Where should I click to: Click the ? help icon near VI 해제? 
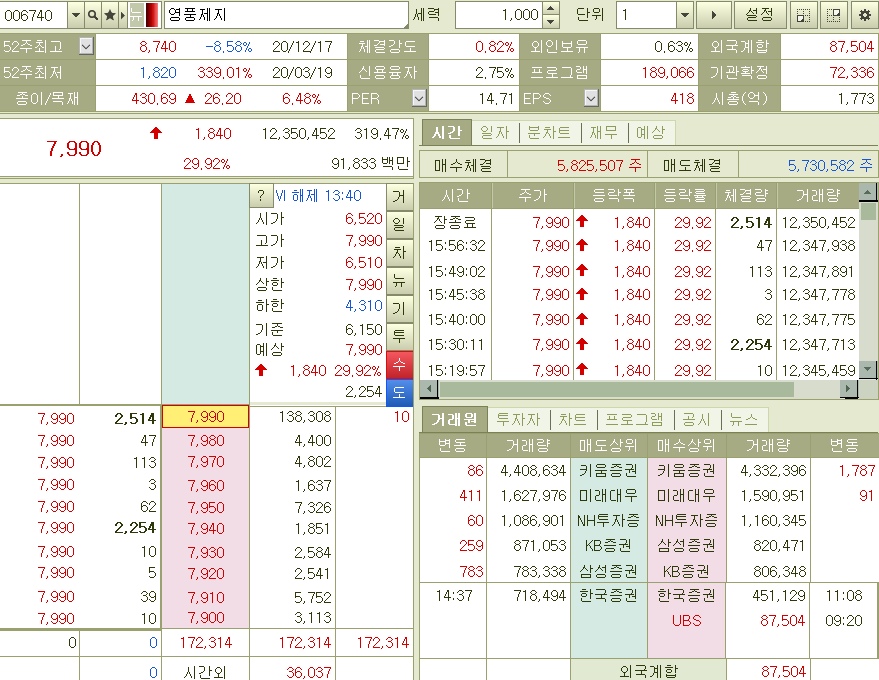261,196
